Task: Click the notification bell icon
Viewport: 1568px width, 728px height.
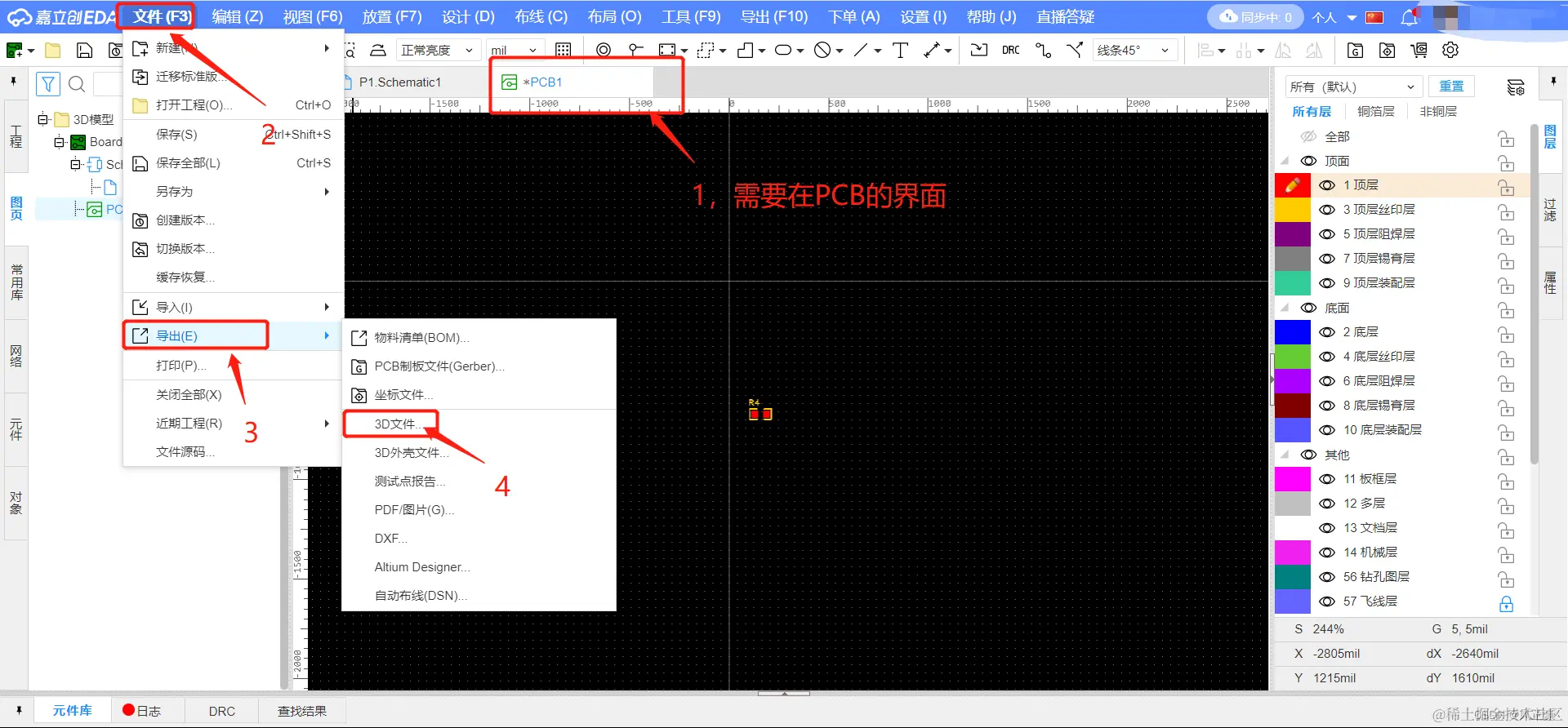Action: point(1410,17)
